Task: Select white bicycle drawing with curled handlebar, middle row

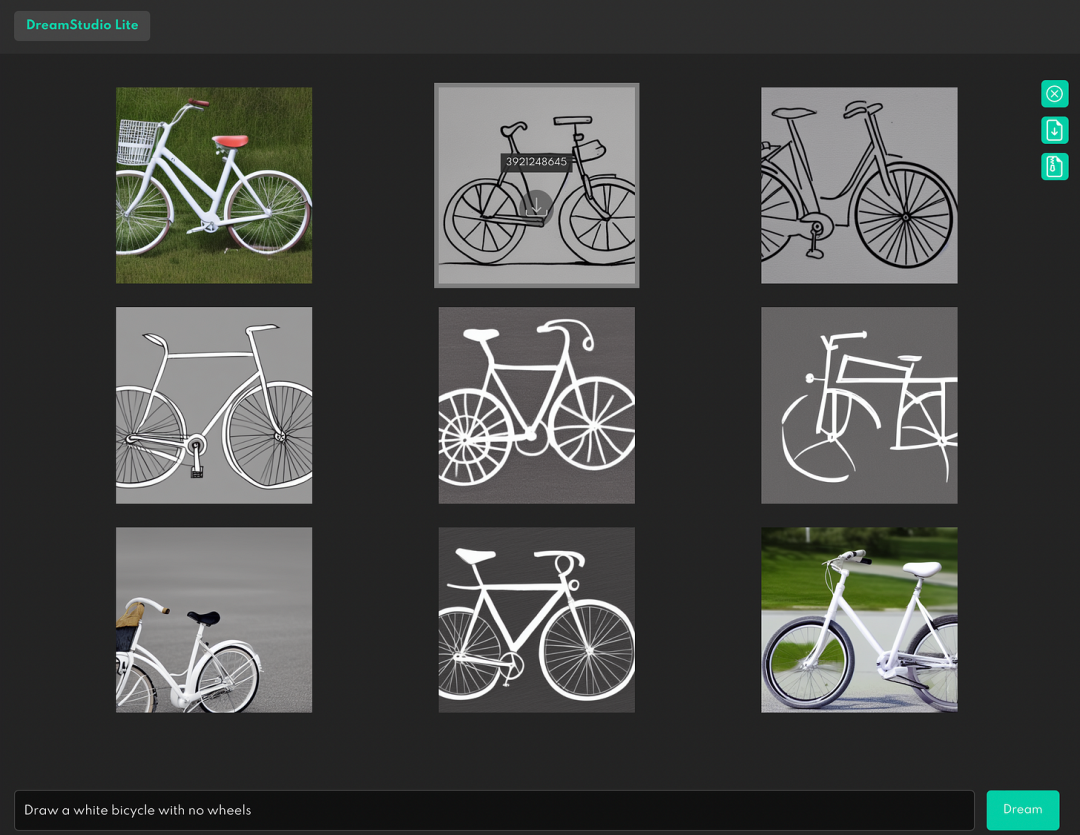Action: [x=537, y=405]
